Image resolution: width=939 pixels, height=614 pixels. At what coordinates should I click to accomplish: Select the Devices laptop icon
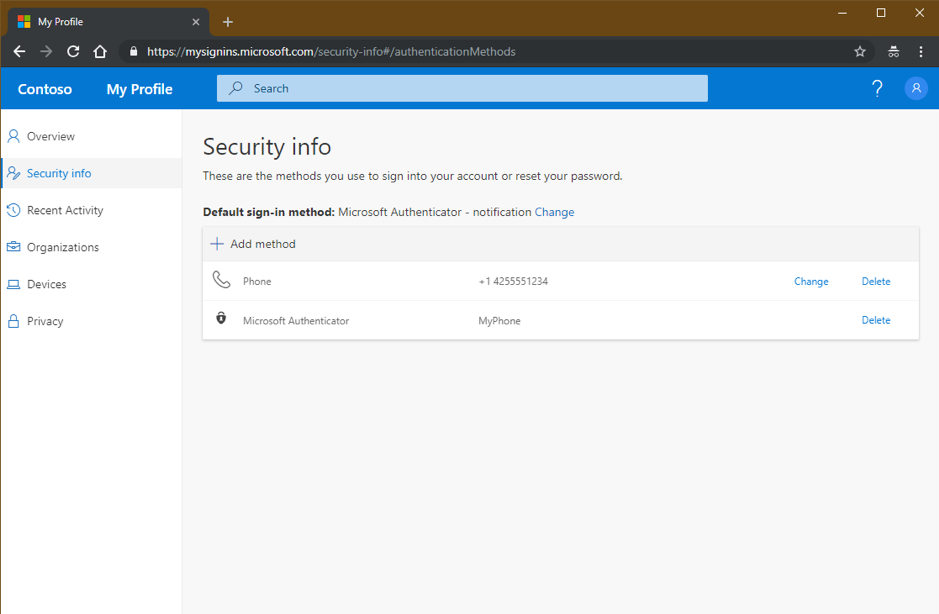(x=12, y=284)
